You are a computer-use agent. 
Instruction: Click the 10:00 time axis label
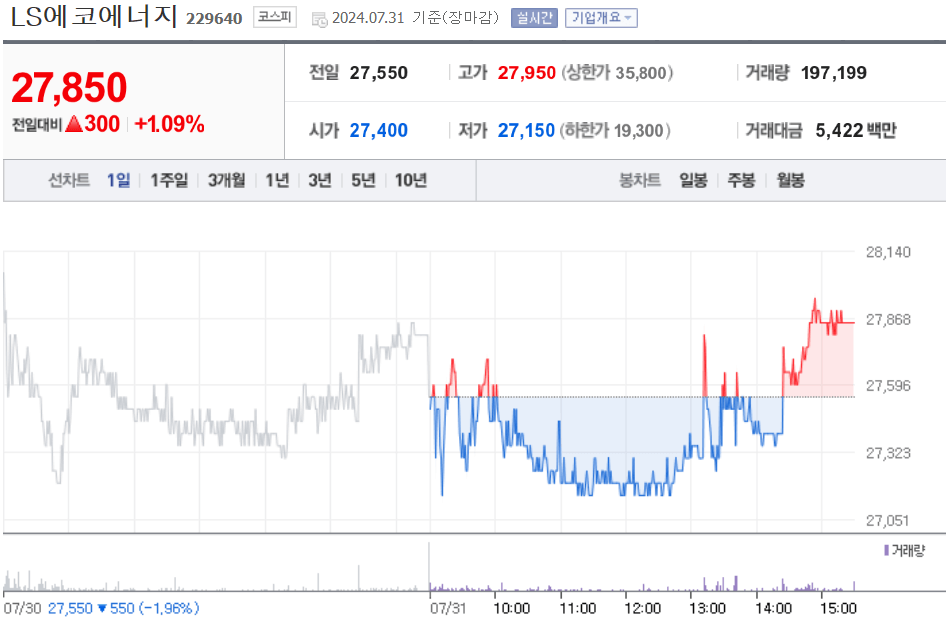click(x=512, y=608)
